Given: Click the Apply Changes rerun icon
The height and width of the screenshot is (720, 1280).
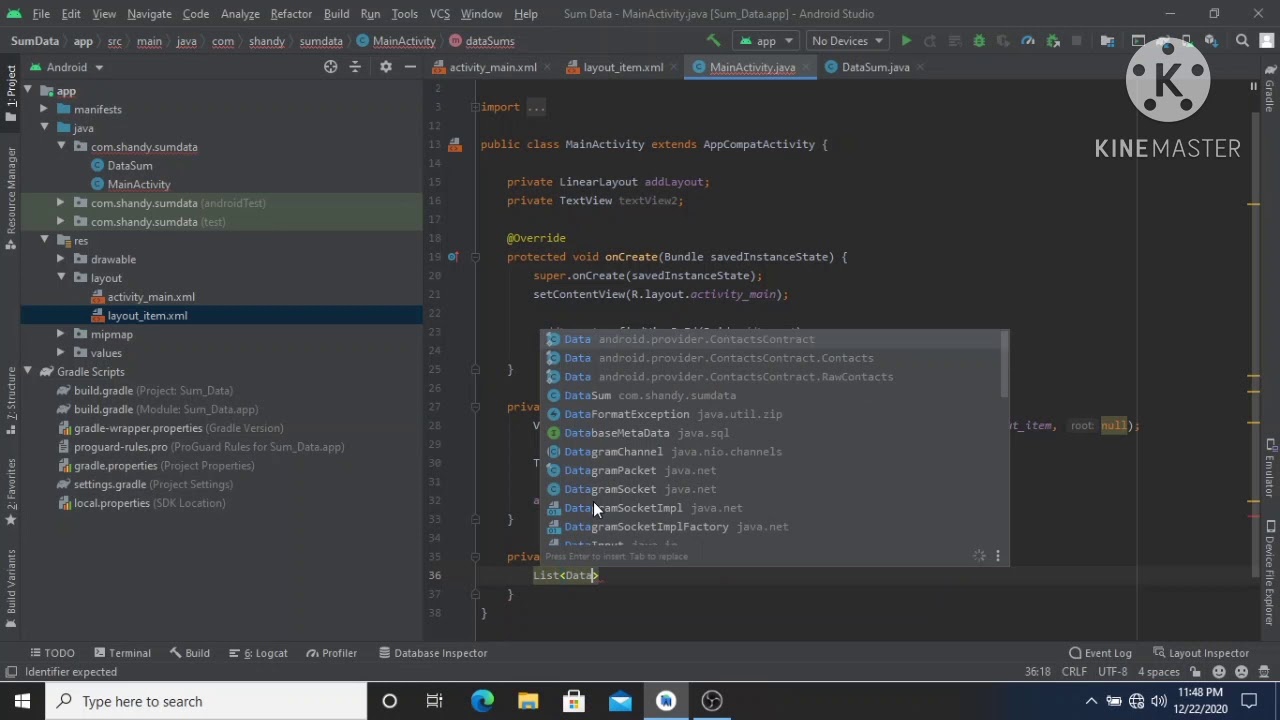Looking at the screenshot, I should pyautogui.click(x=930, y=41).
